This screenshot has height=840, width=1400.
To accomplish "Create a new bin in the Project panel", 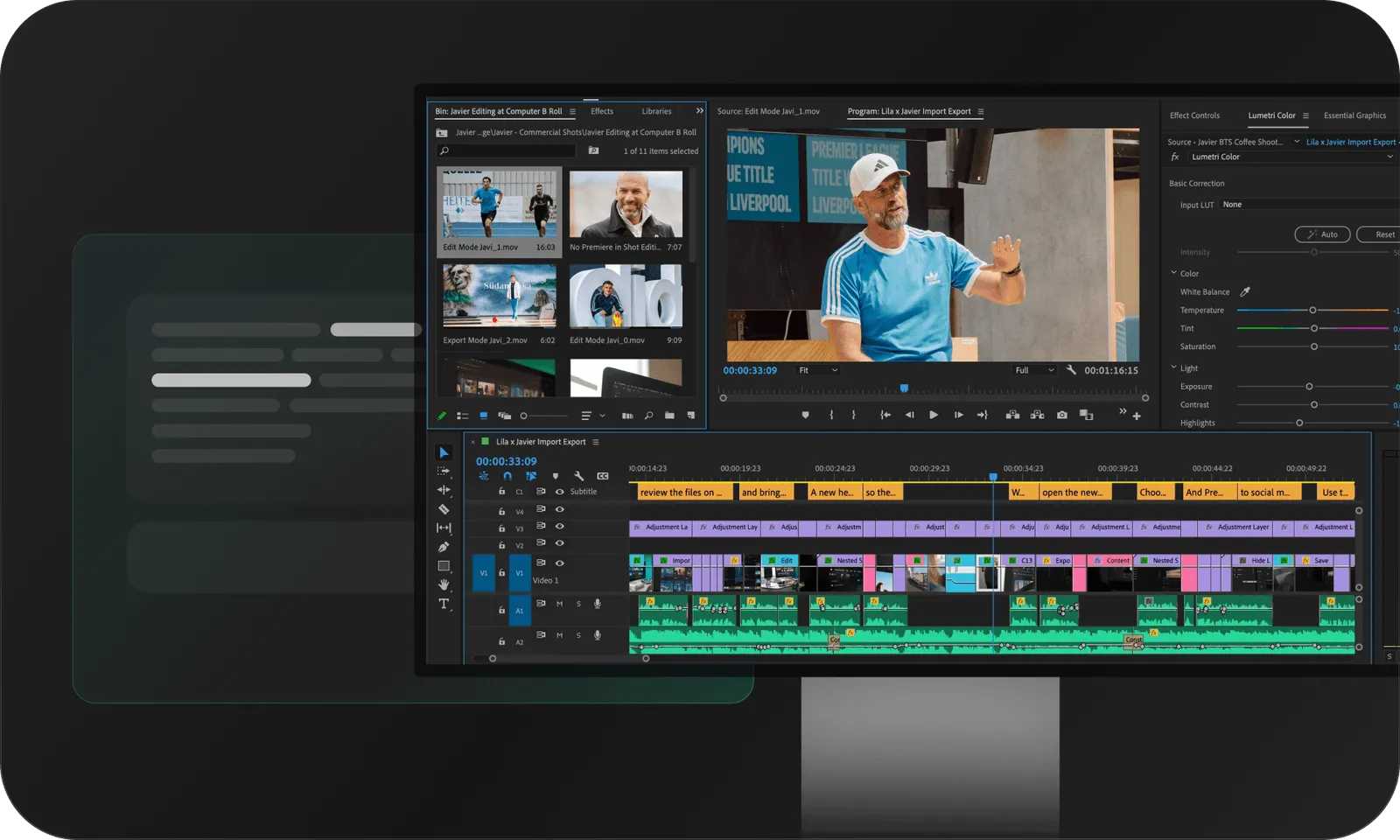I will pyautogui.click(x=669, y=416).
